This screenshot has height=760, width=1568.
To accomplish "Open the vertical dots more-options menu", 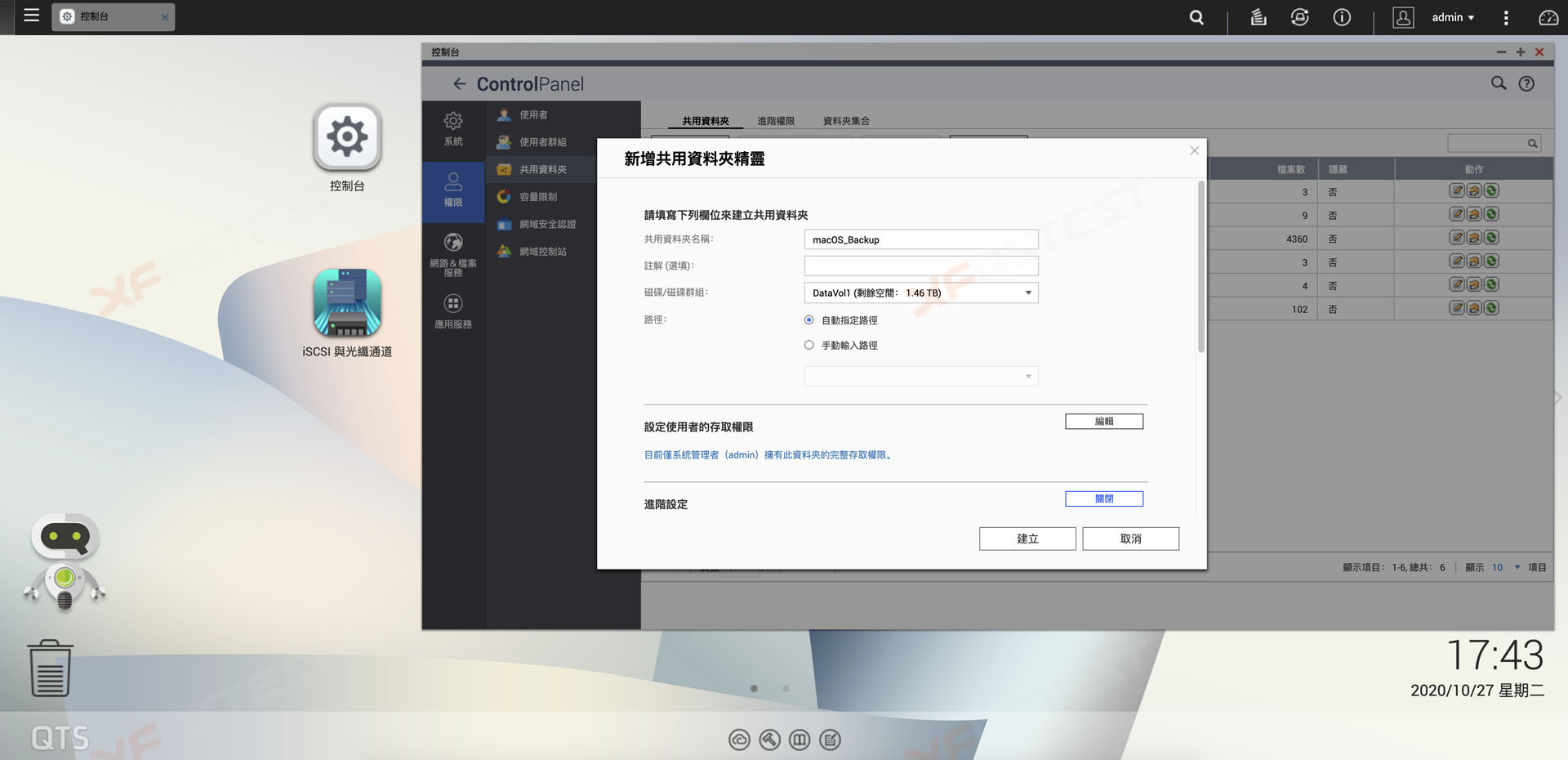I will pos(1506,17).
